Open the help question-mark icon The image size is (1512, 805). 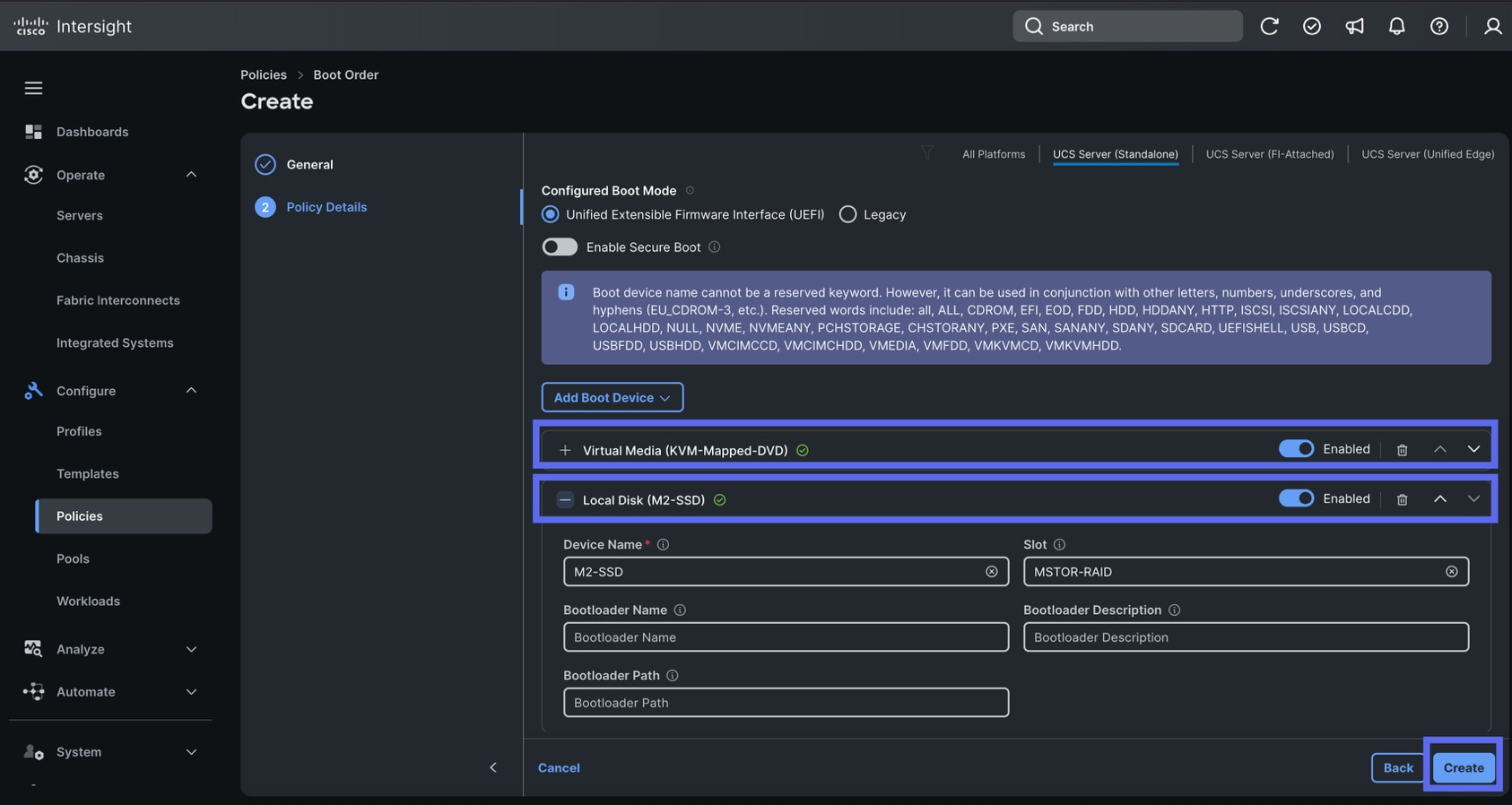[1439, 26]
